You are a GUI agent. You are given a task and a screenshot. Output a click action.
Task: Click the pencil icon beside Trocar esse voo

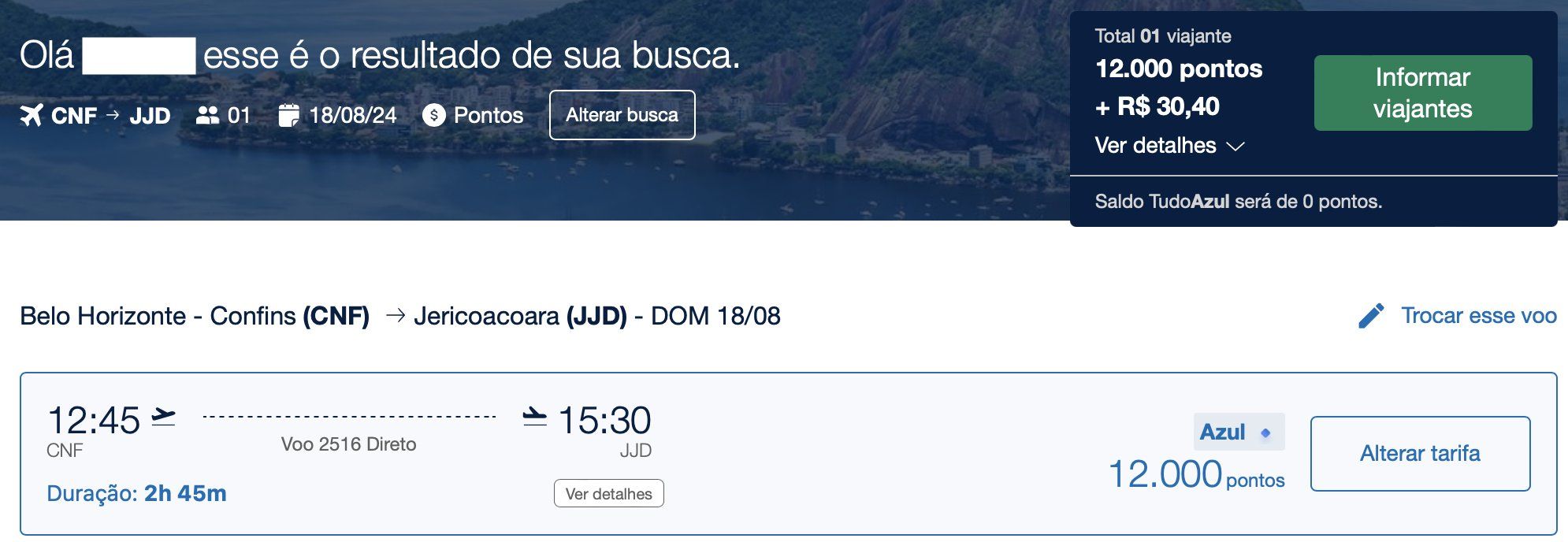click(x=1371, y=316)
